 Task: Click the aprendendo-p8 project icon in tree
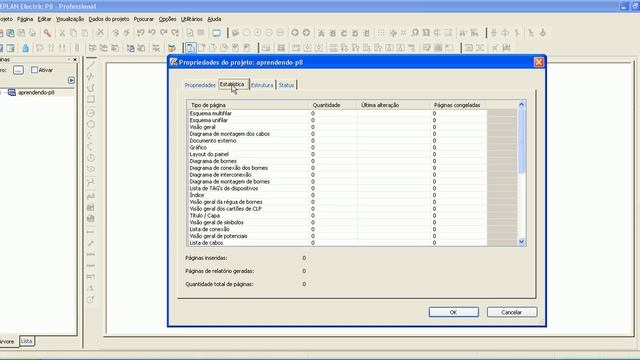[x=12, y=92]
